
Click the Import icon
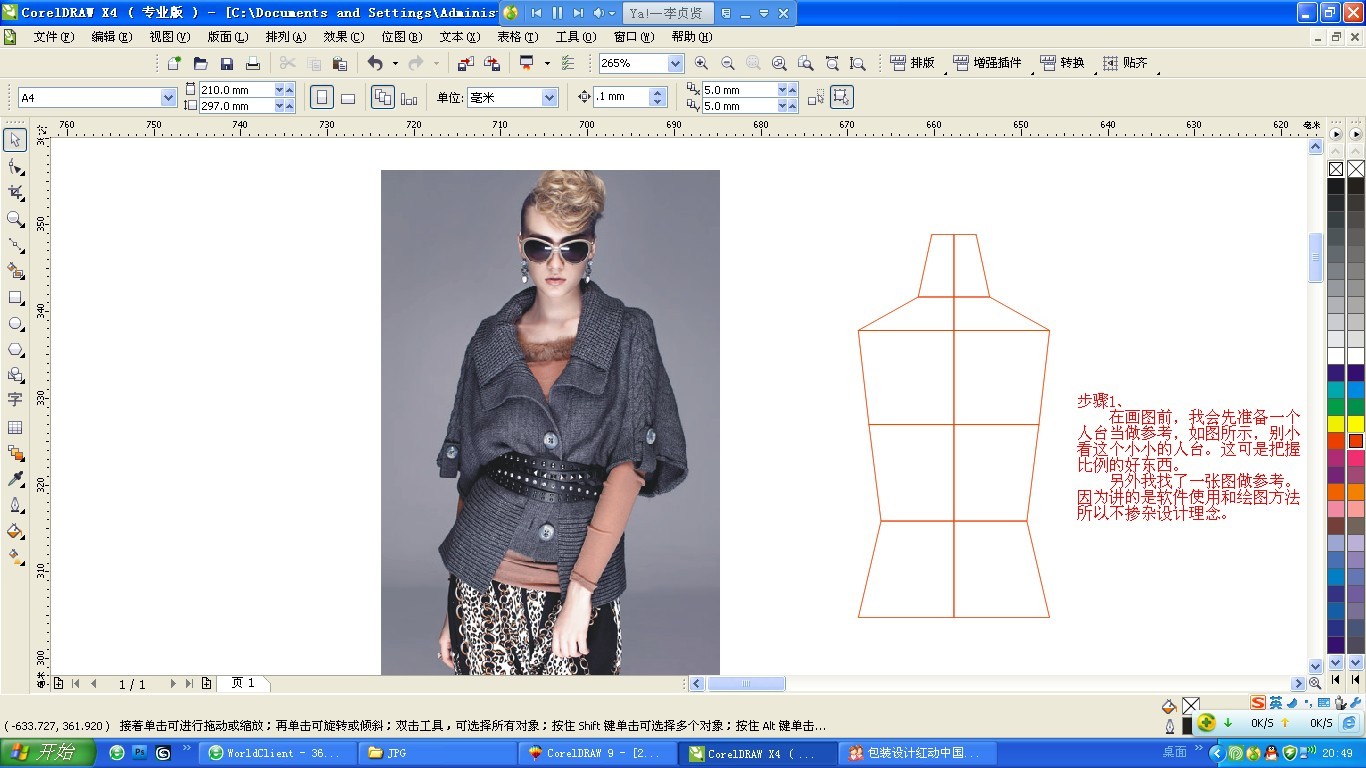tap(465, 63)
